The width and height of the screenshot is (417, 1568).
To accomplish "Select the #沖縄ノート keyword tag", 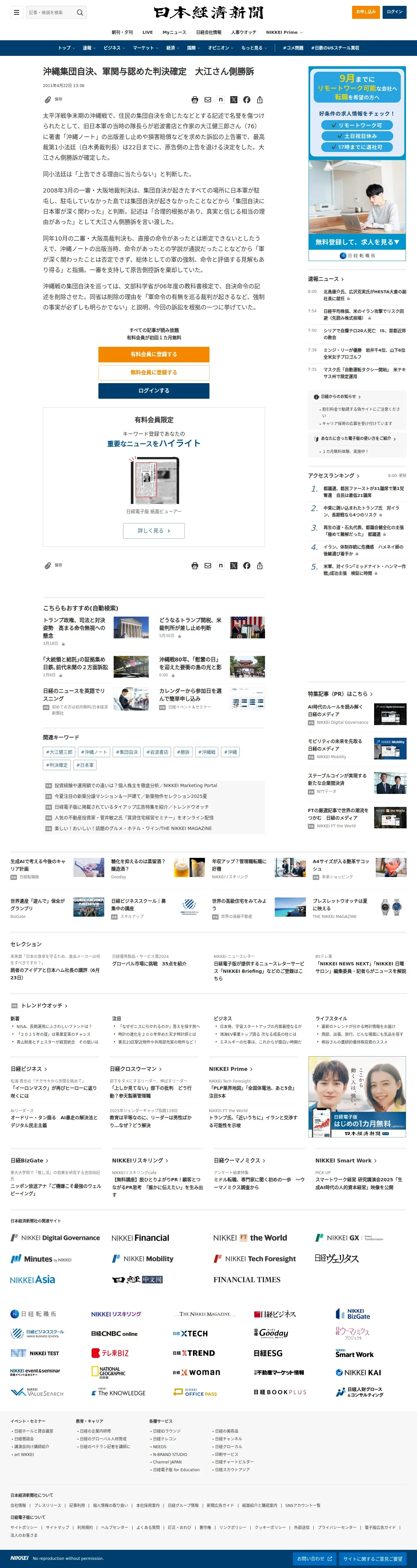I will [95, 752].
